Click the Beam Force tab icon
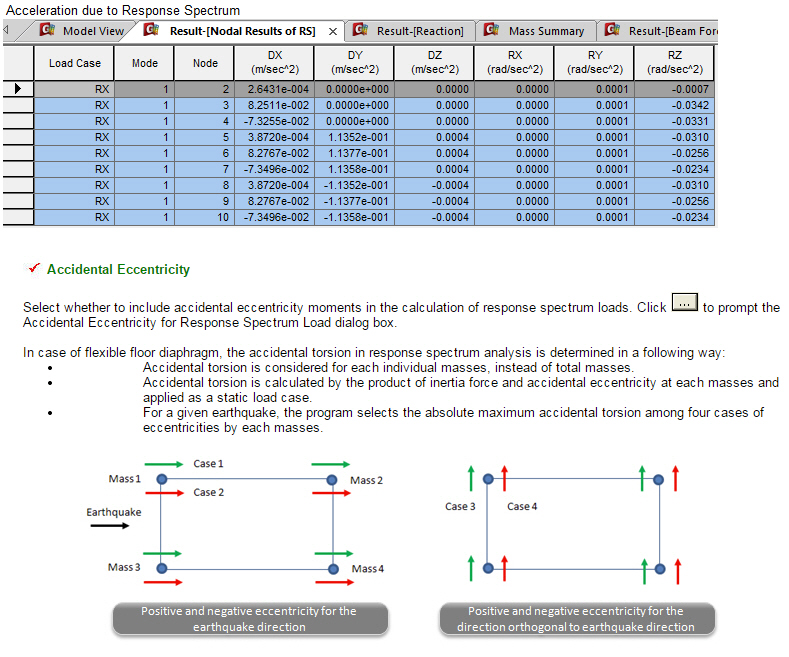Screen dimensions: 789x657 click(x=612, y=31)
